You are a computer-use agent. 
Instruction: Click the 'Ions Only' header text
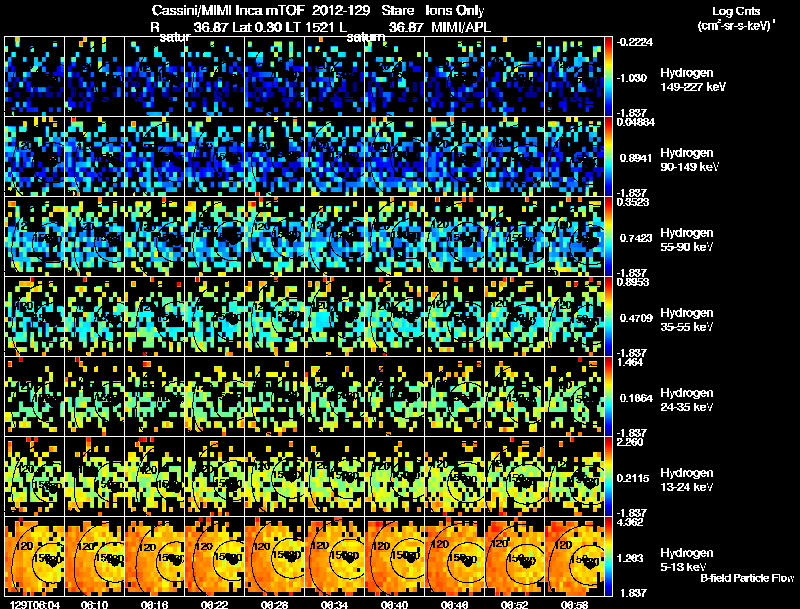click(455, 11)
